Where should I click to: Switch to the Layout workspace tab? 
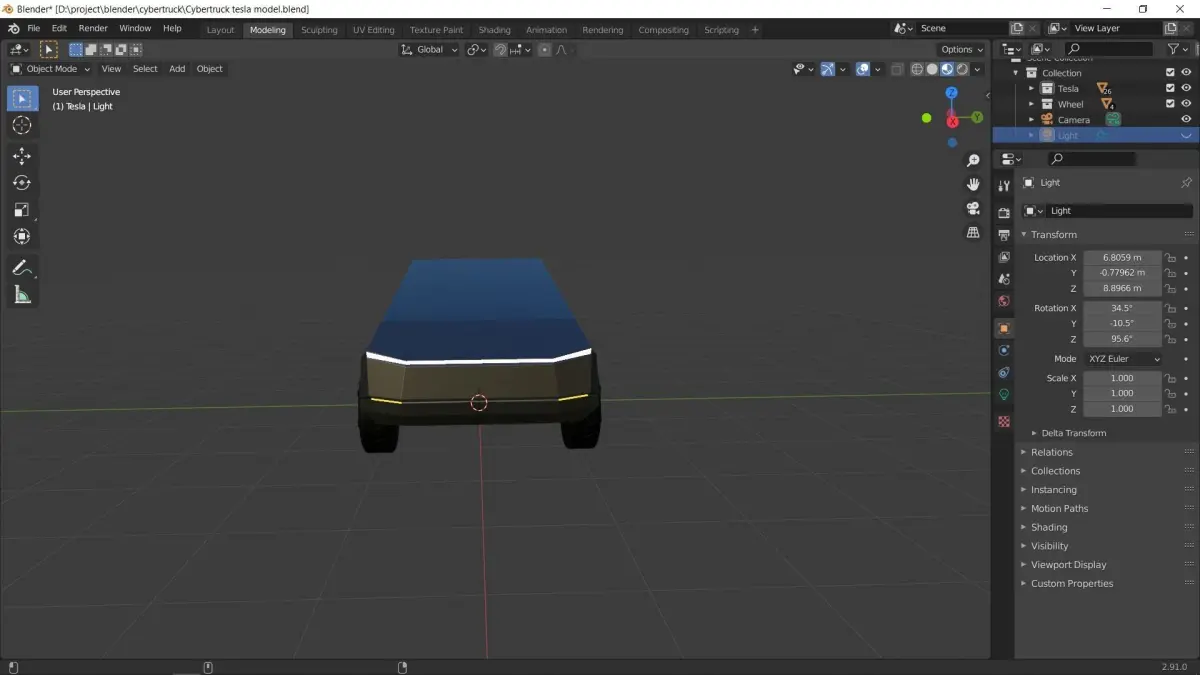pyautogui.click(x=220, y=30)
